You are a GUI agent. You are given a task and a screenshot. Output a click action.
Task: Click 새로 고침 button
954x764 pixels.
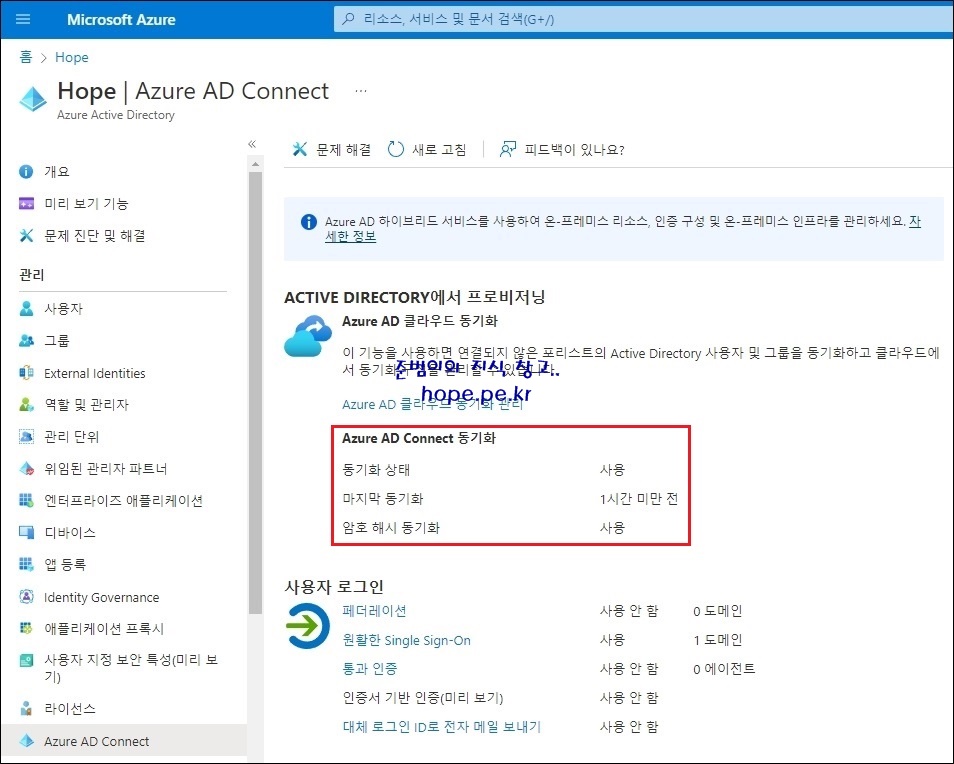tap(427, 149)
